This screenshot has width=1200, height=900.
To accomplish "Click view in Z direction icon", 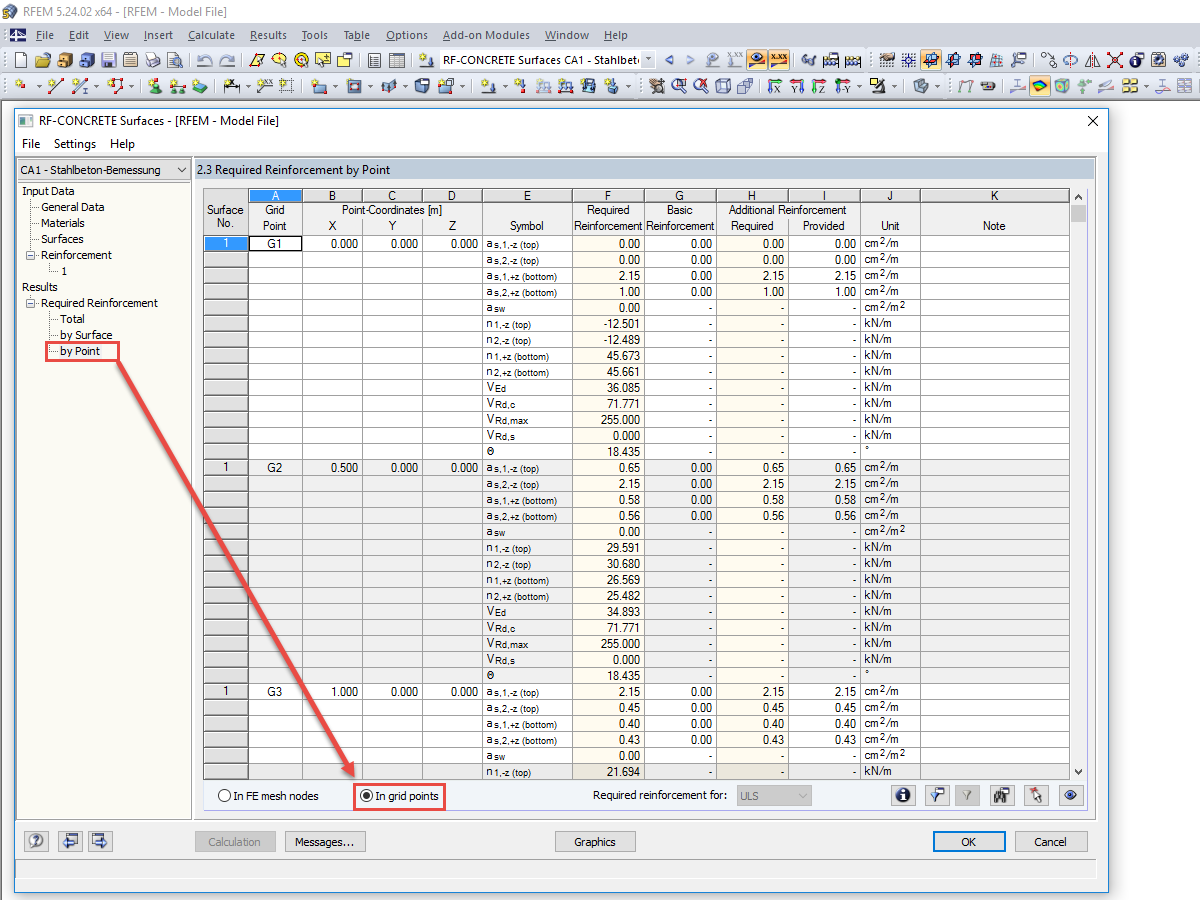I will pyautogui.click(x=818, y=86).
